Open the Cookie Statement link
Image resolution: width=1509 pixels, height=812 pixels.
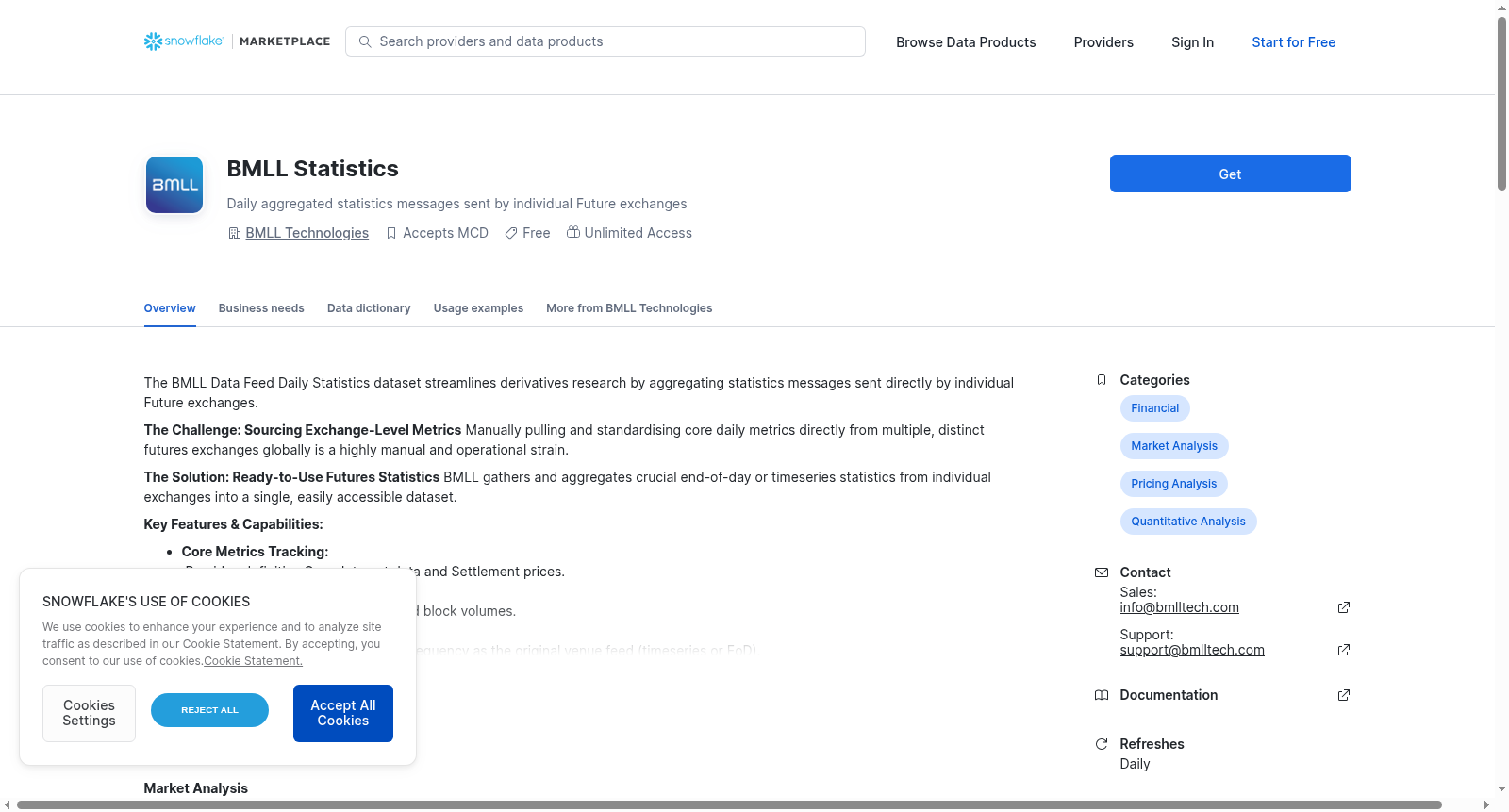tap(253, 661)
